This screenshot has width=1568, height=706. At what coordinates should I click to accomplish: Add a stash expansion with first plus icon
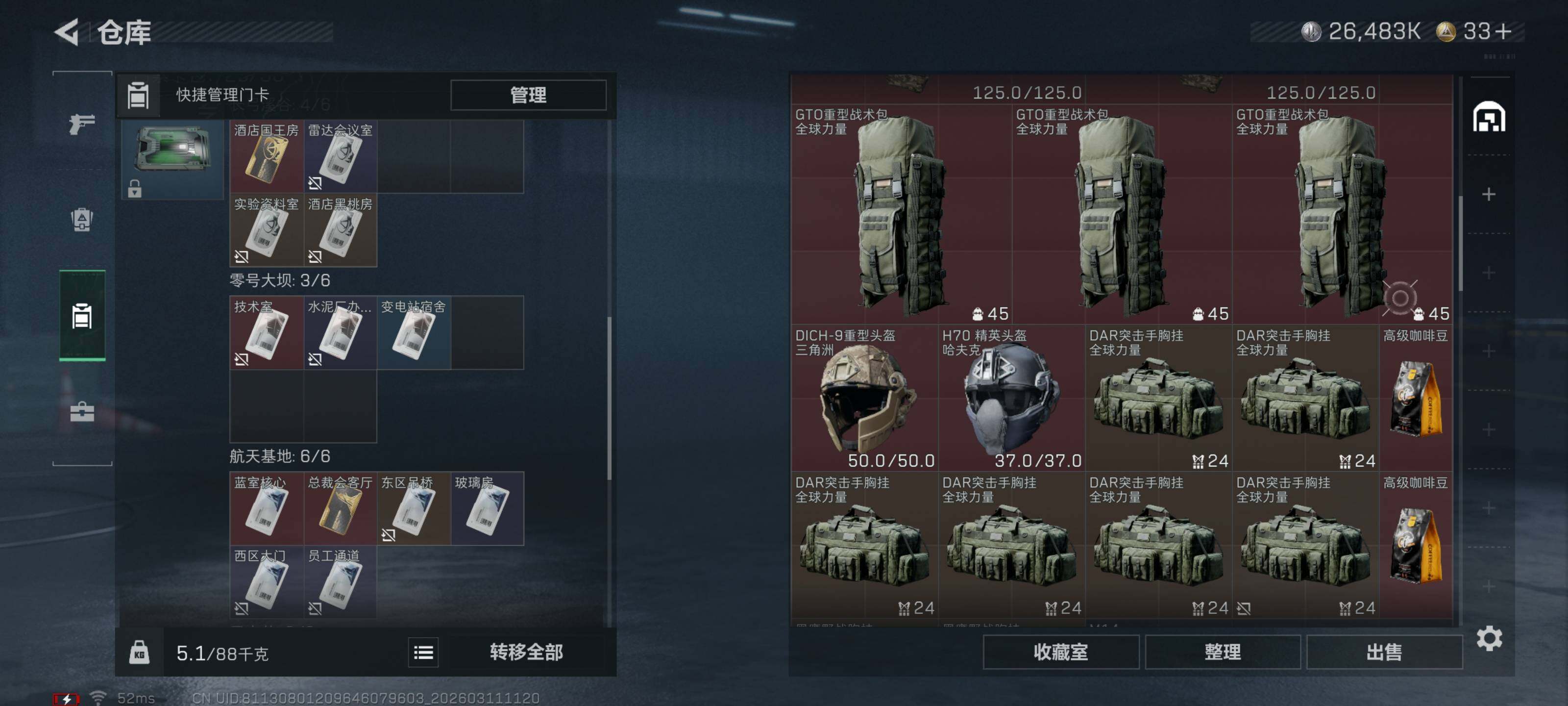pos(1489,194)
